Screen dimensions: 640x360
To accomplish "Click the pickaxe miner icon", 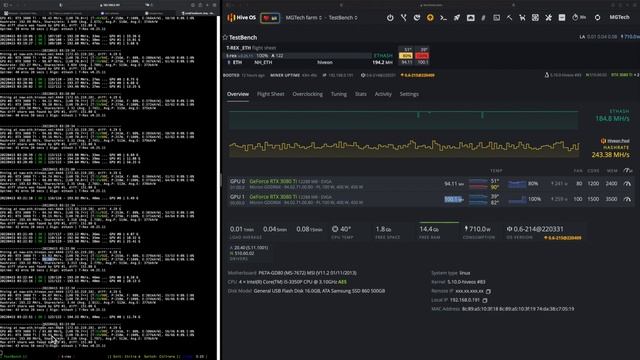I will (509, 18).
